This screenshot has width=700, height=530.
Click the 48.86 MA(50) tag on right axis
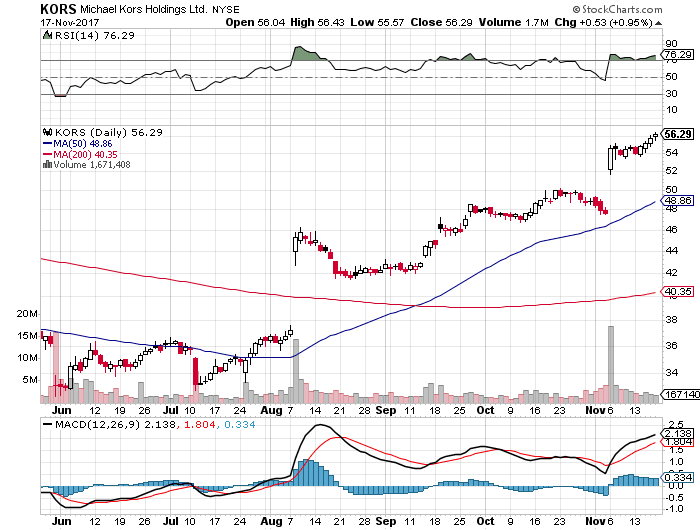pos(678,200)
